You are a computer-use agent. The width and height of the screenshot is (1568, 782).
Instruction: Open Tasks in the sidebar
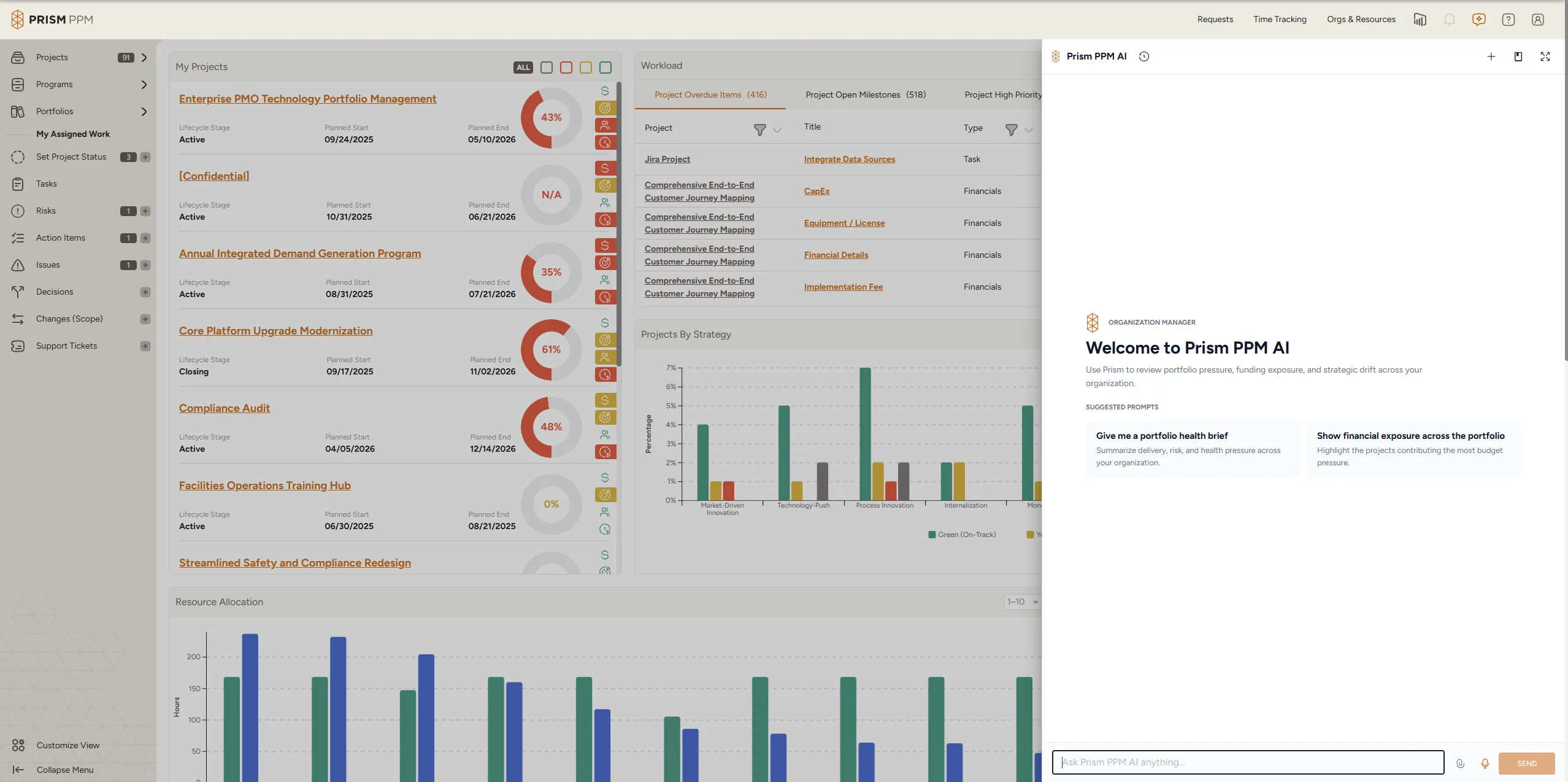tap(47, 184)
